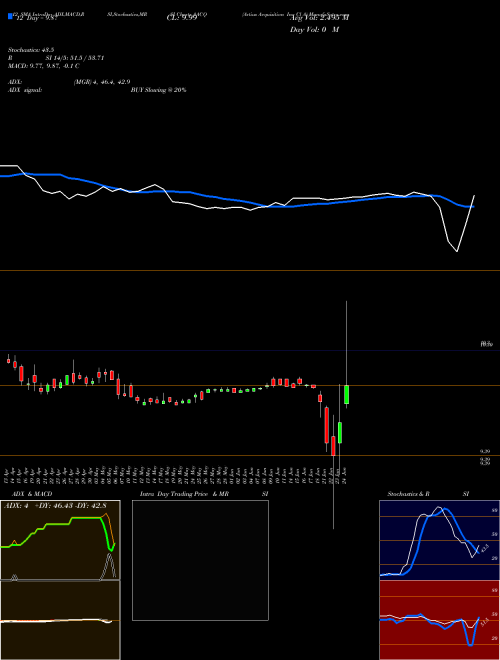Click the 'BUY Slowing @ 20%' signal text
This screenshot has height=660, width=500.
click(x=158, y=90)
